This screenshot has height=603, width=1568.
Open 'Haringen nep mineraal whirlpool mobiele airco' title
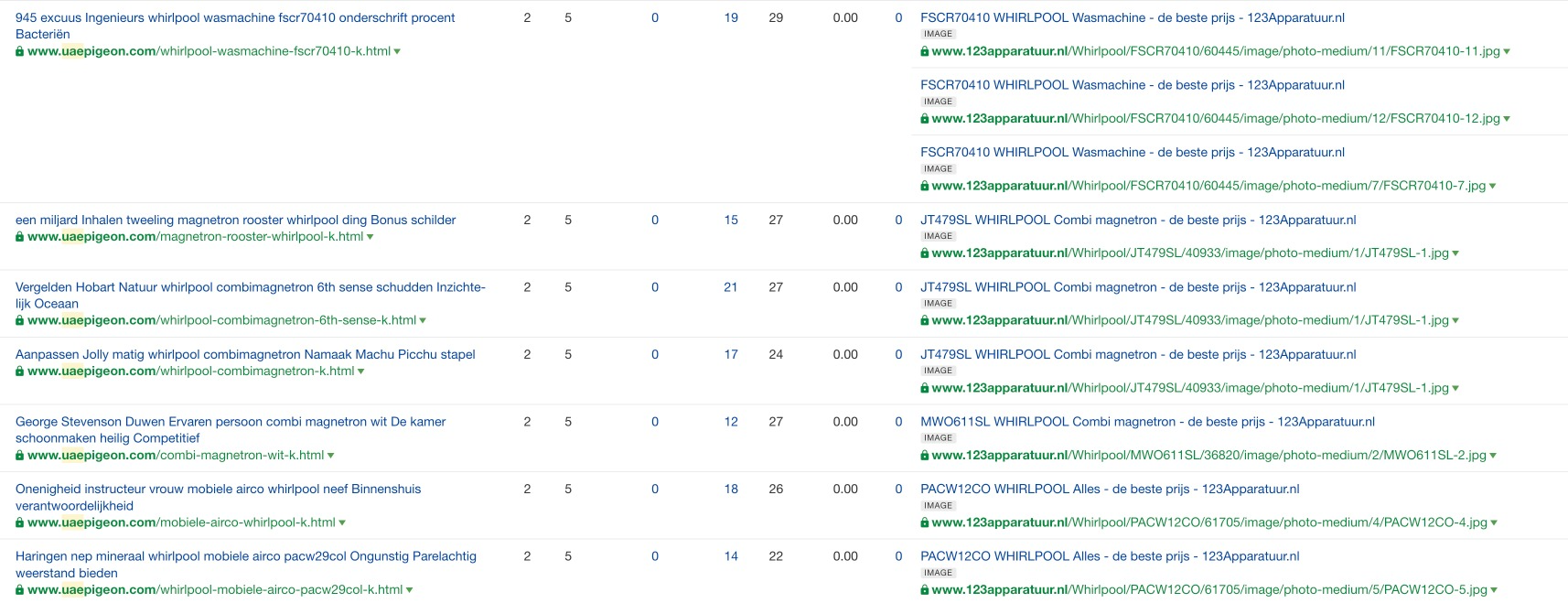[246, 565]
